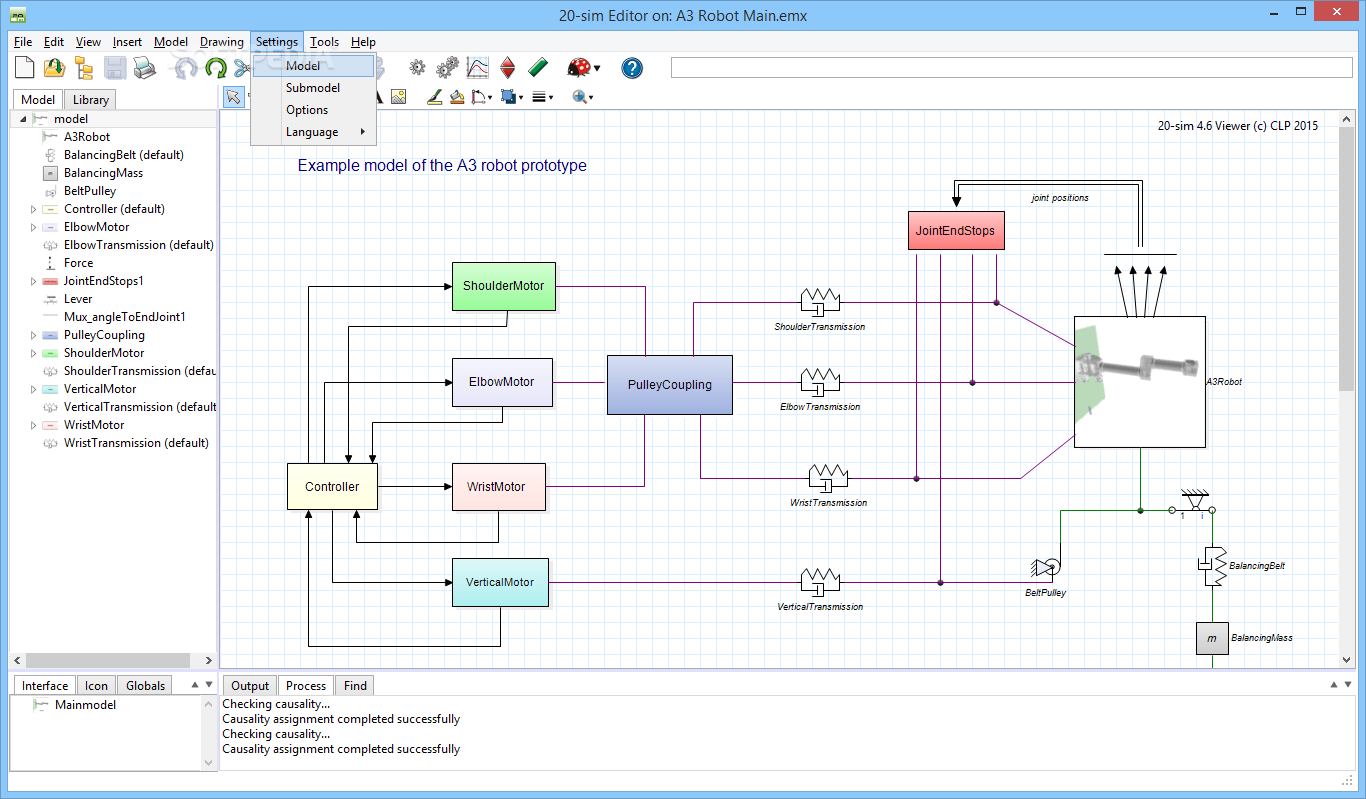This screenshot has height=799, width=1366.
Task: Print the model diagram
Action: tap(145, 68)
